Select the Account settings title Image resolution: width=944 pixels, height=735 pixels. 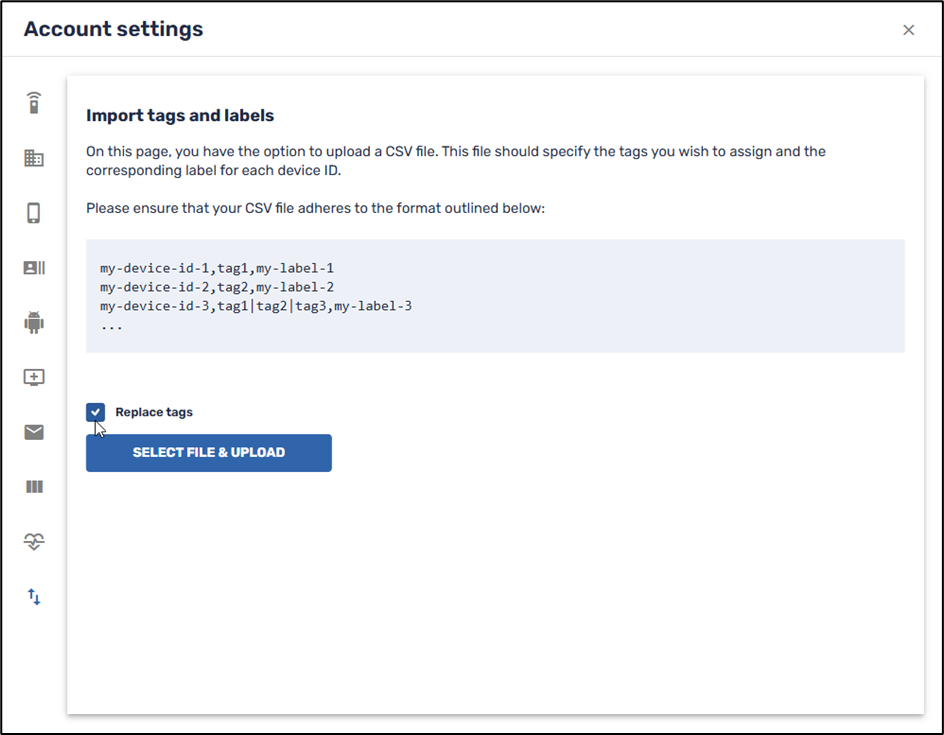(x=113, y=29)
